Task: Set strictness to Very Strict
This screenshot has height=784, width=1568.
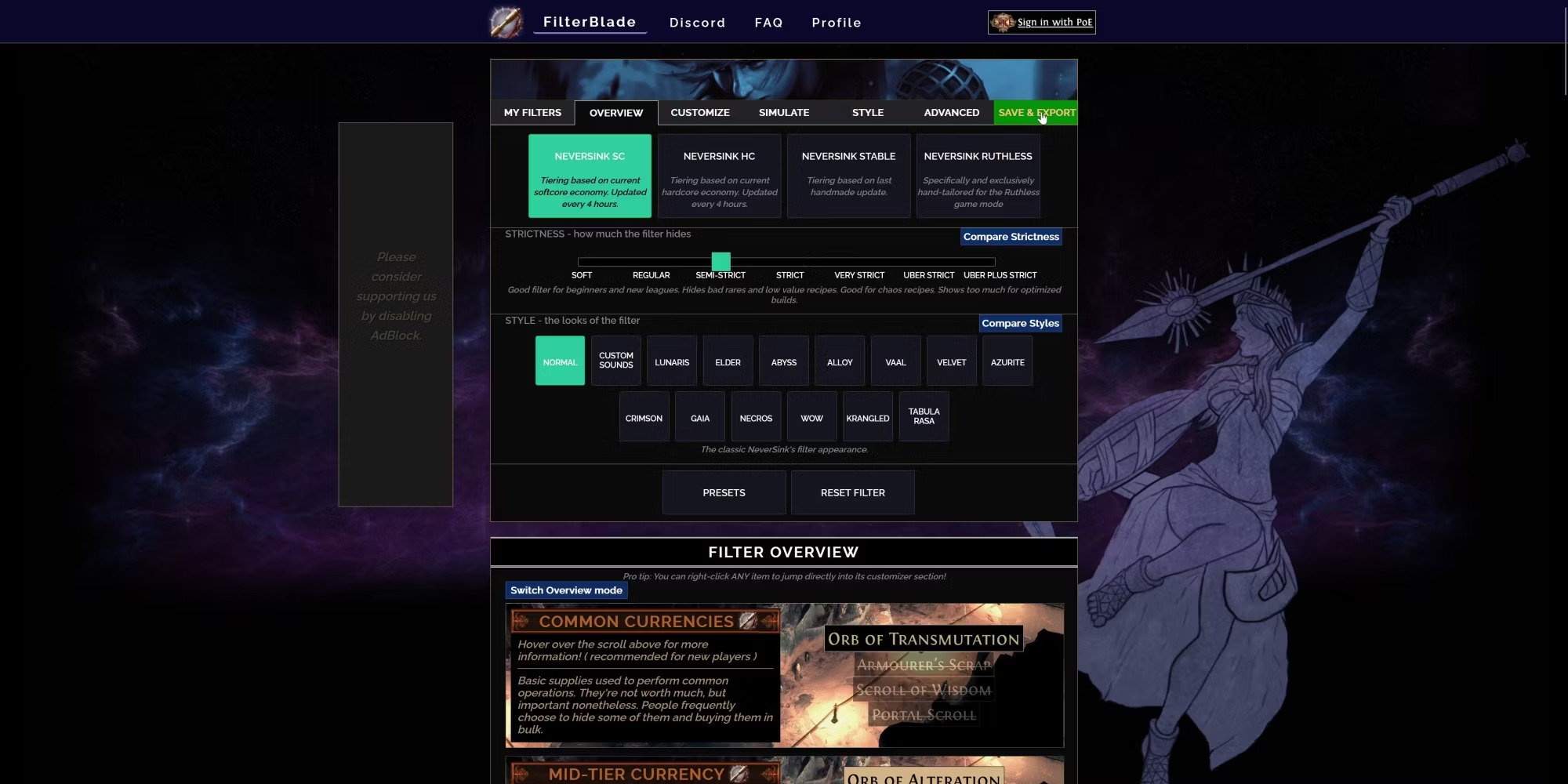Action: click(x=859, y=275)
